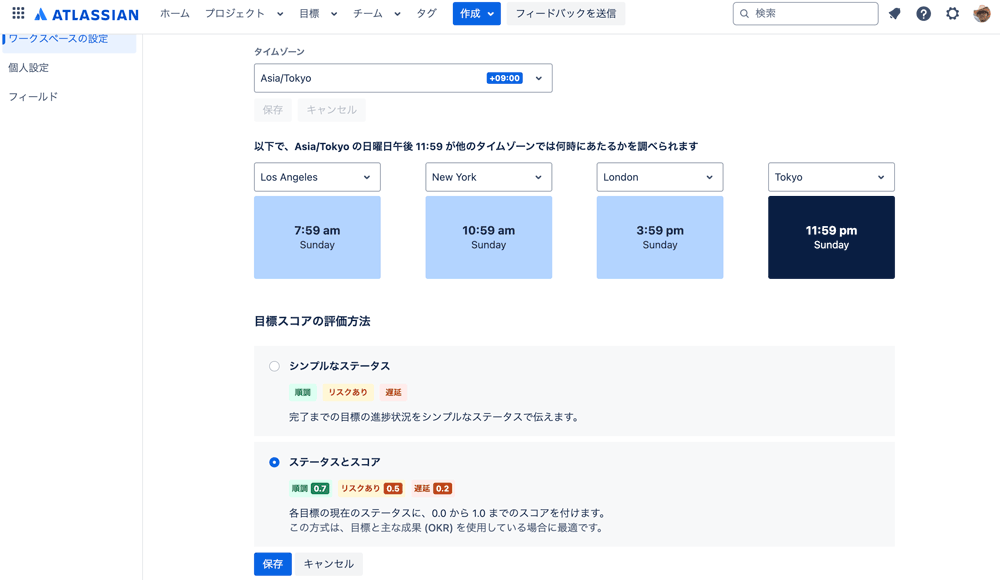Viewport: 1000px width, 580px height.
Task: Click the この方式は、目標と主な成果 (OKR) line
Action: 446,528
